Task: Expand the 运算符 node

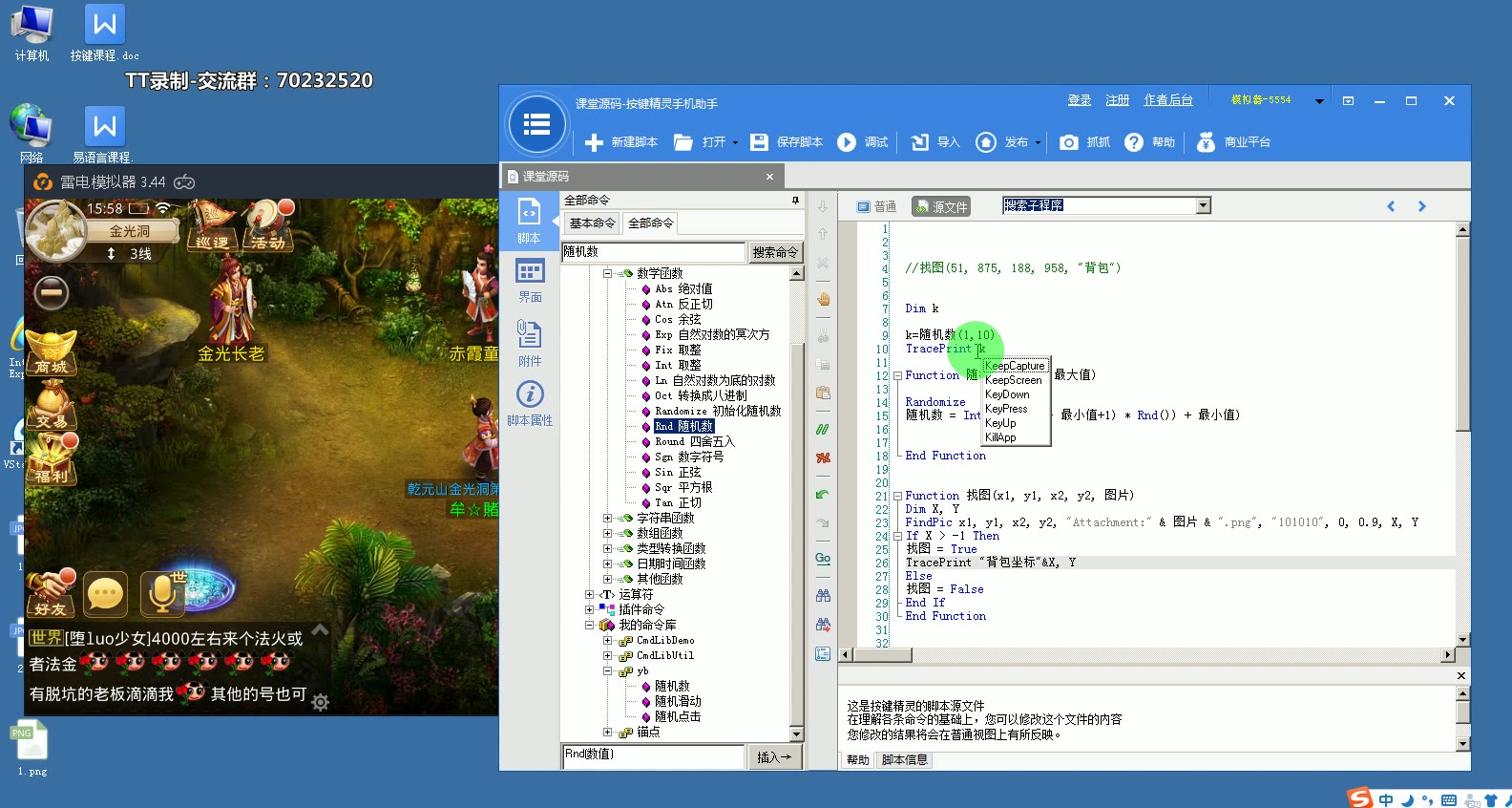Action: (589, 594)
